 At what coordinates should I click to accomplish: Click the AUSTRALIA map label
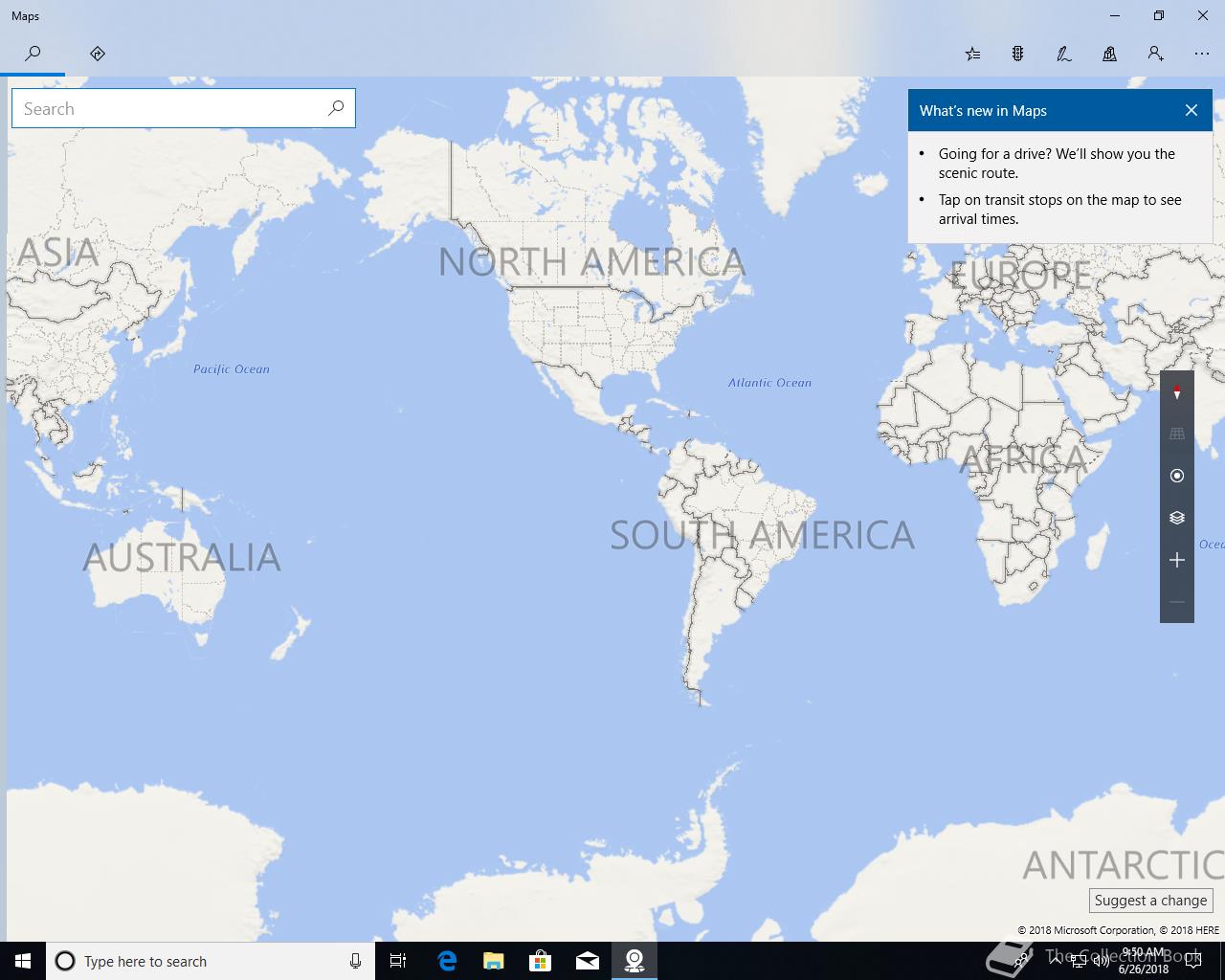pyautogui.click(x=182, y=557)
